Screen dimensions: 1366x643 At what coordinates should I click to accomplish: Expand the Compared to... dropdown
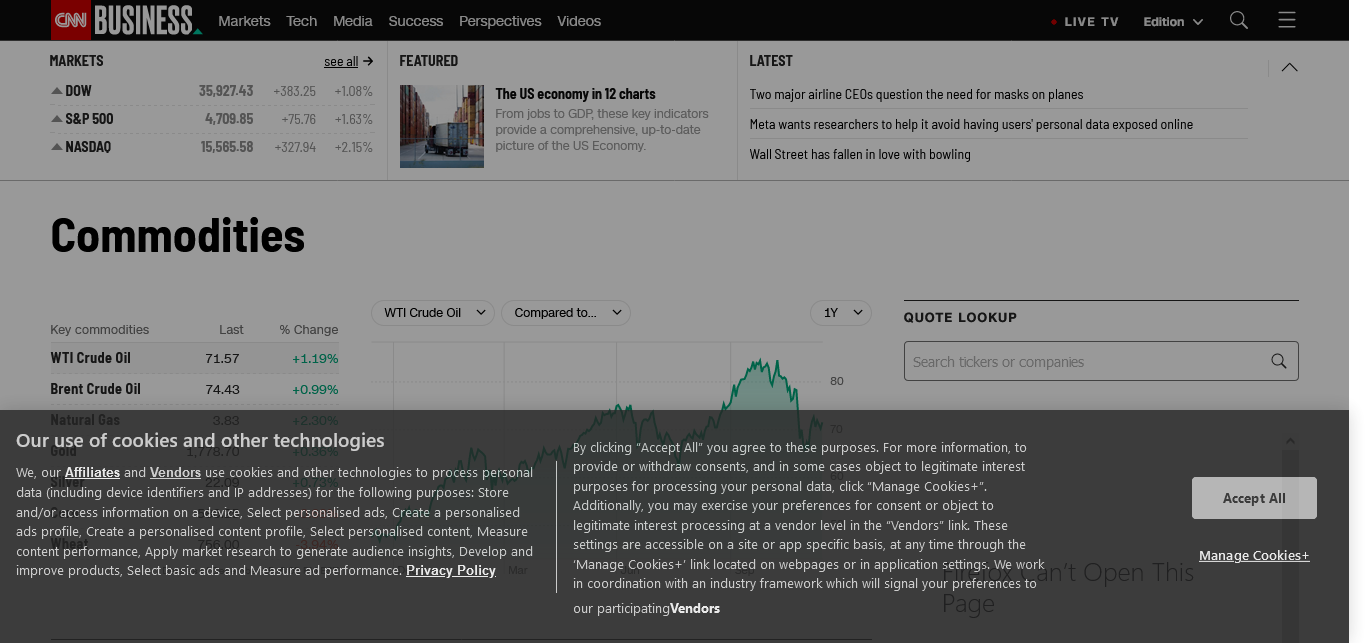click(565, 313)
